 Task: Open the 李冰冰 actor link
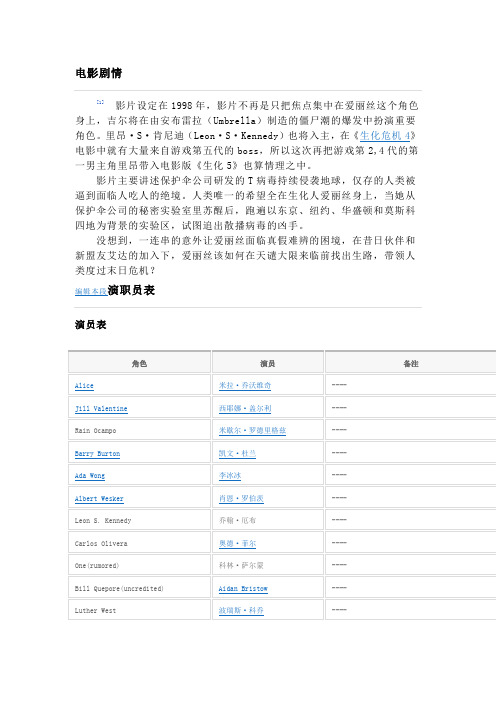coord(230,475)
